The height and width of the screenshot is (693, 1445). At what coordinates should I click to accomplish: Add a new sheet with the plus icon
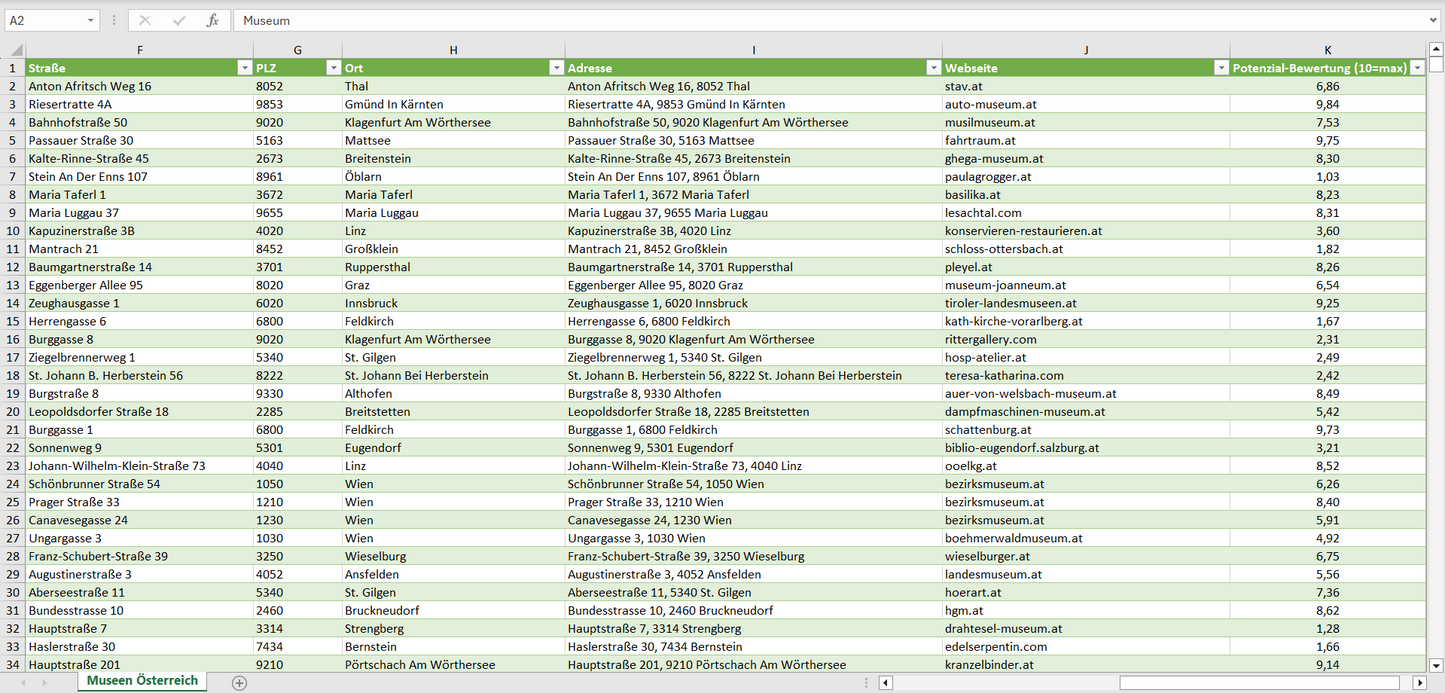(238, 682)
